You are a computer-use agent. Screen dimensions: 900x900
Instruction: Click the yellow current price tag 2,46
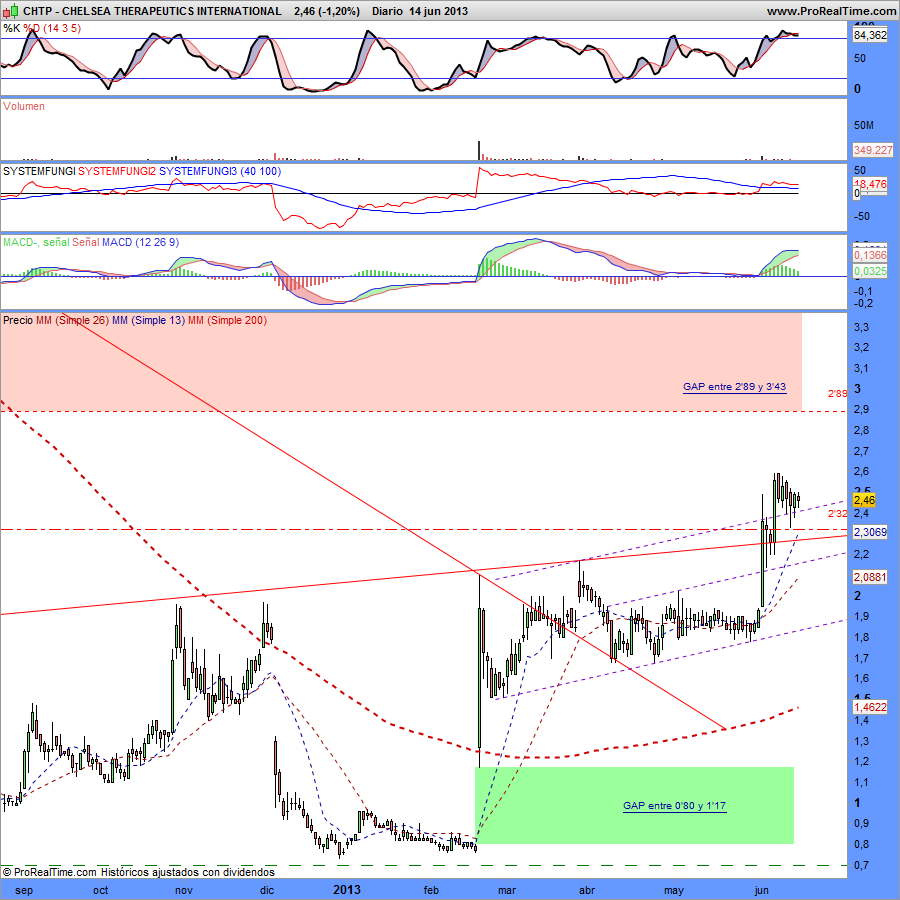click(x=864, y=500)
